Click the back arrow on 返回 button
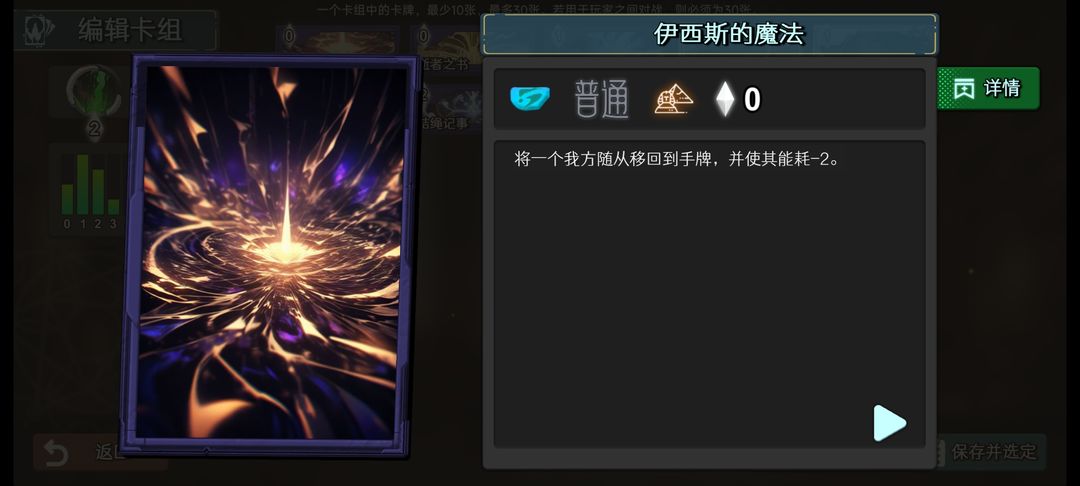Image resolution: width=1080 pixels, height=486 pixels. pos(56,452)
